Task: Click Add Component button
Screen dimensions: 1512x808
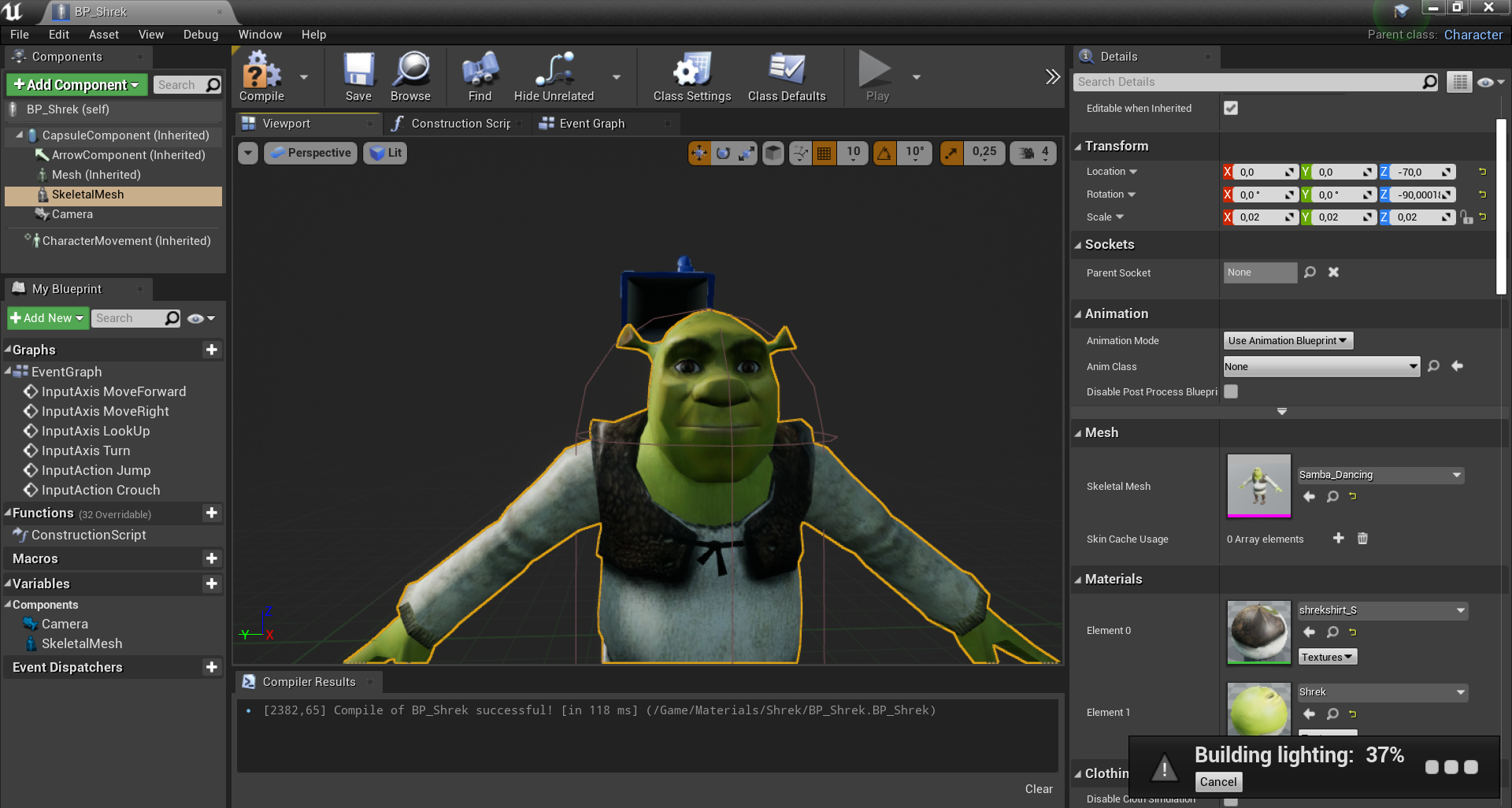Action: click(x=77, y=84)
